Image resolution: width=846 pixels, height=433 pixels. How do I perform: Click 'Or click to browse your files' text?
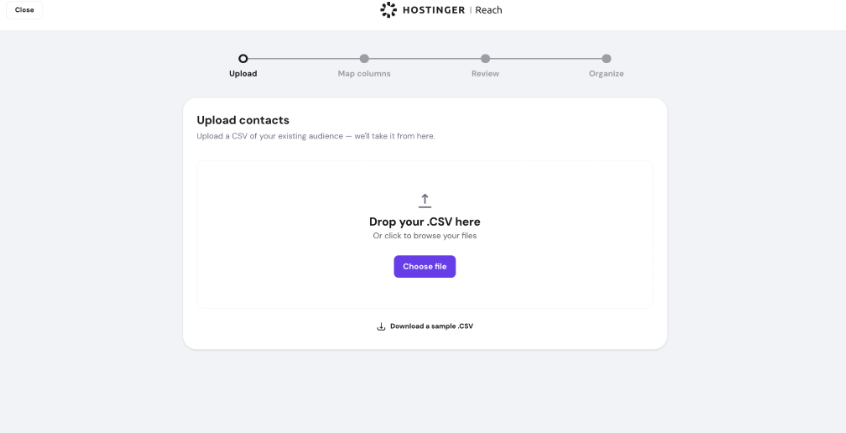(x=425, y=236)
